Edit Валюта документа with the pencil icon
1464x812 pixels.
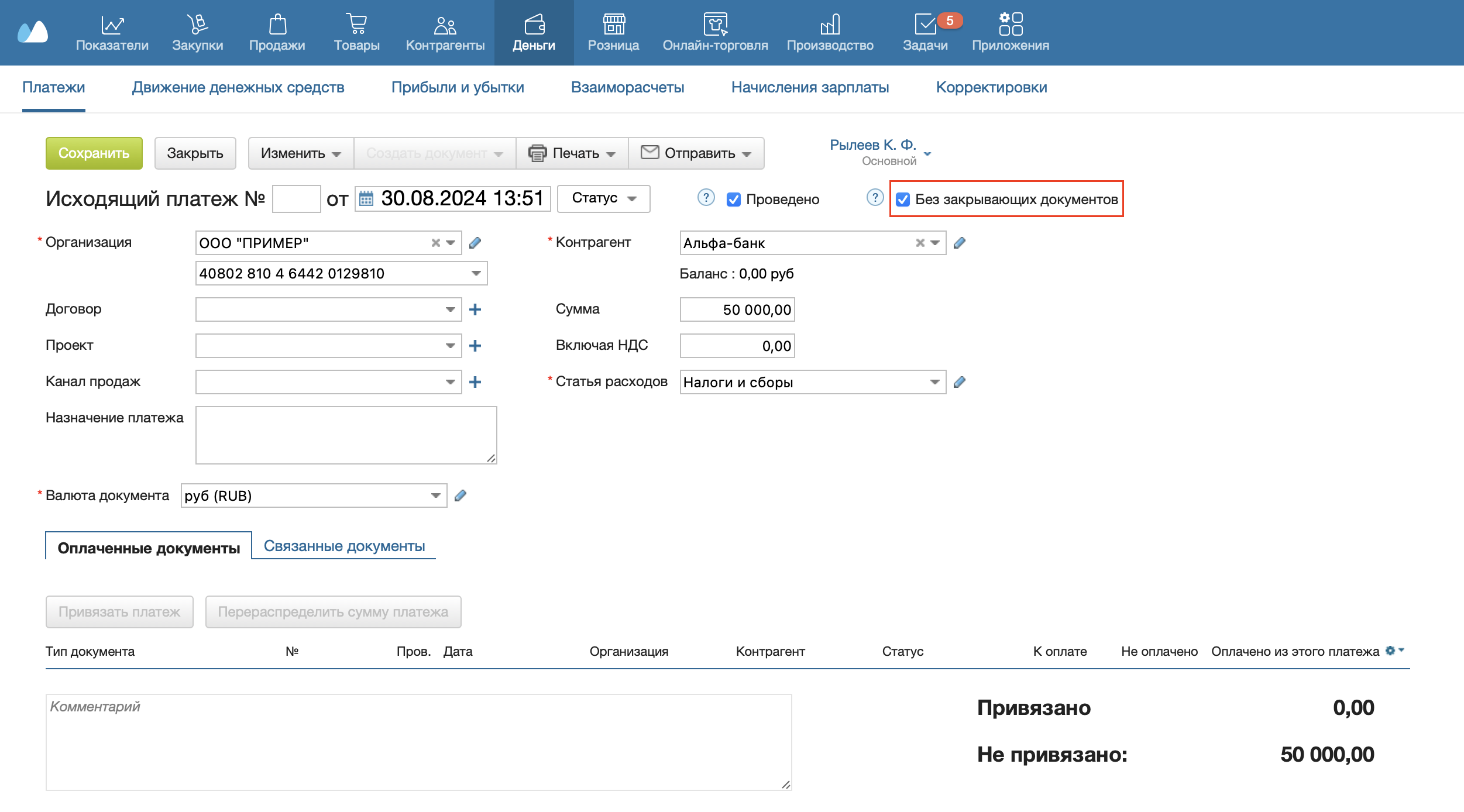tap(460, 496)
